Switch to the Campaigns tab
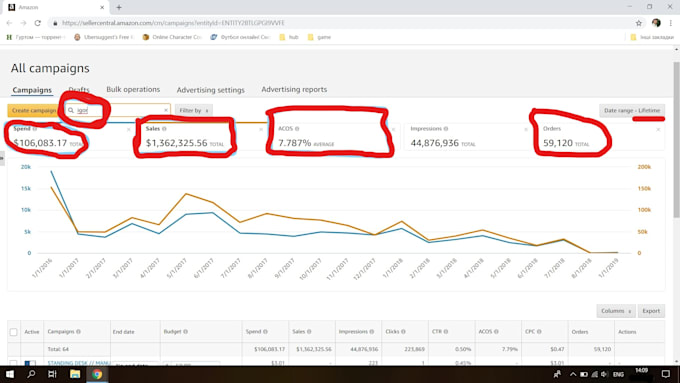The width and height of the screenshot is (680, 383). point(32,90)
